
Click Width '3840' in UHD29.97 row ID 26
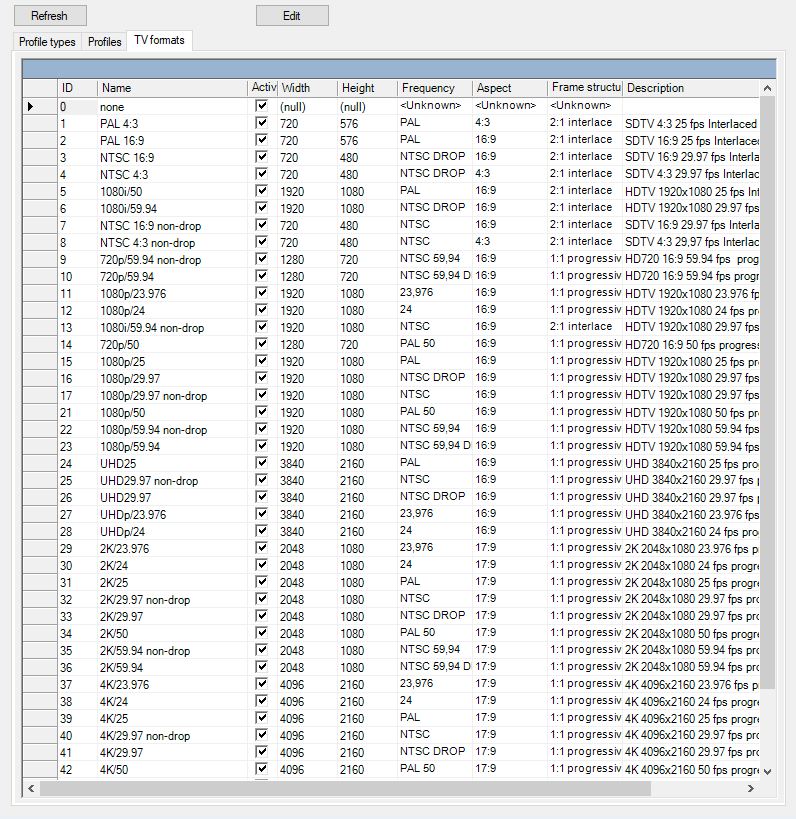click(307, 498)
